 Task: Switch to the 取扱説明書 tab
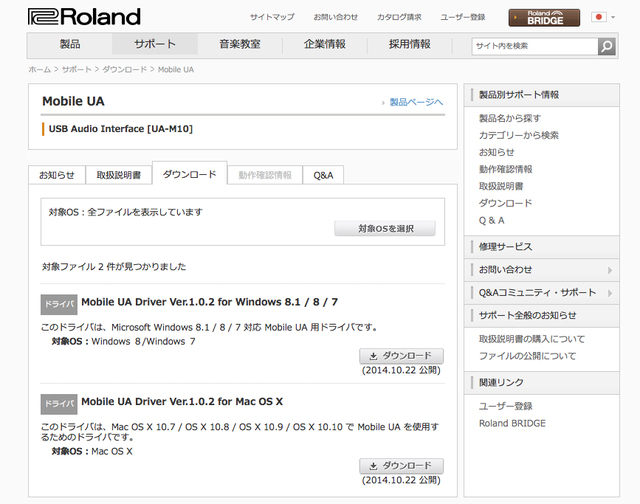(118, 175)
